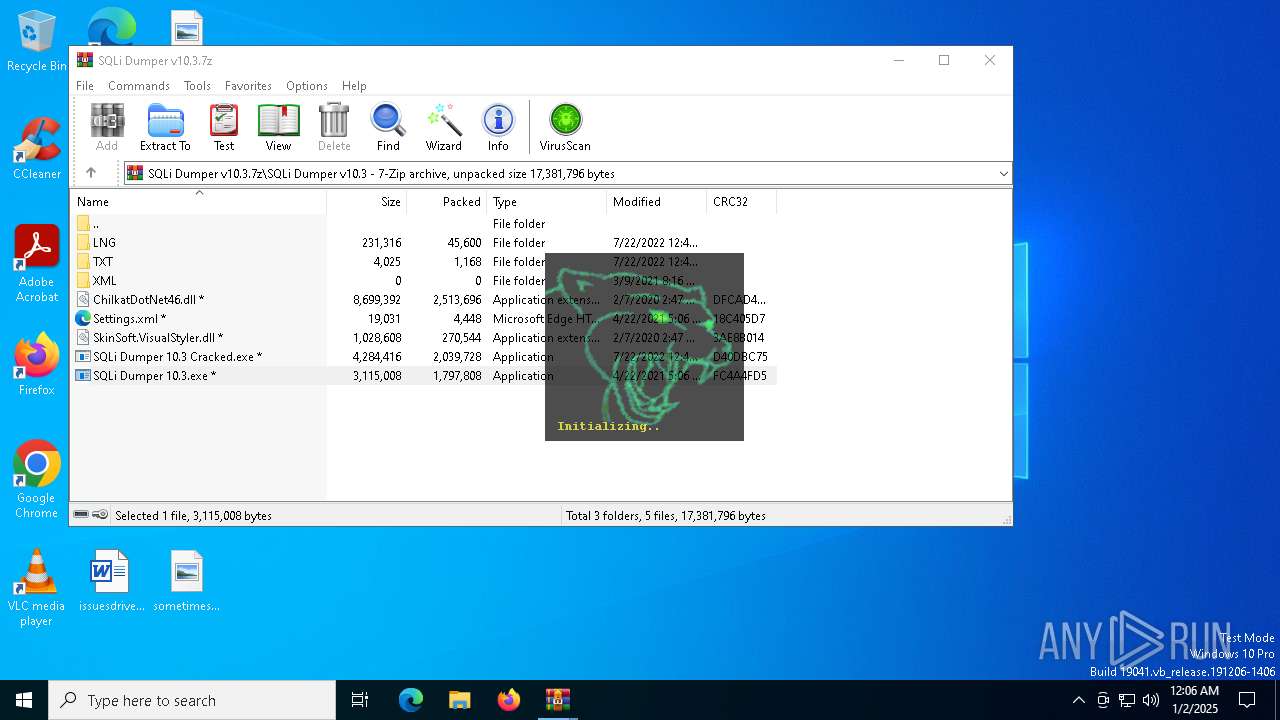Click the 8,699,392 size cell
The height and width of the screenshot is (720, 1280).
coord(377,300)
